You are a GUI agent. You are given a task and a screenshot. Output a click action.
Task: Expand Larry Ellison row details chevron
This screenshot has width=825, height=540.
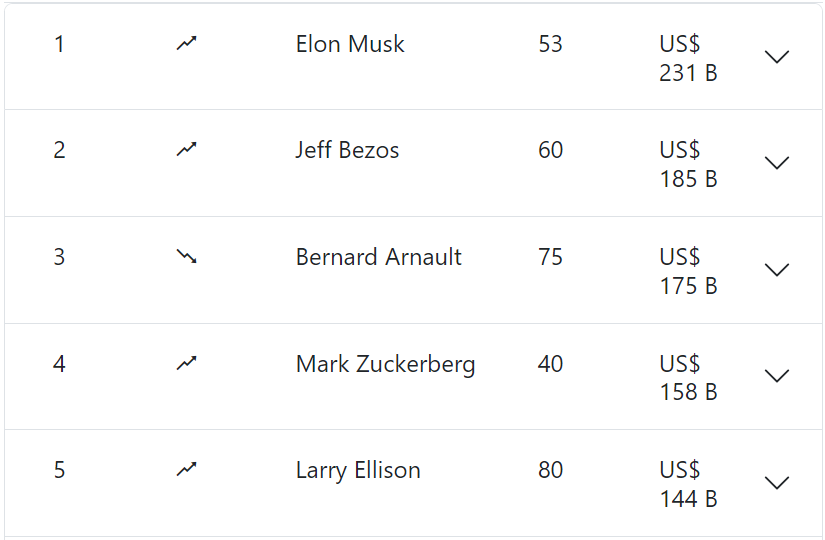[777, 483]
